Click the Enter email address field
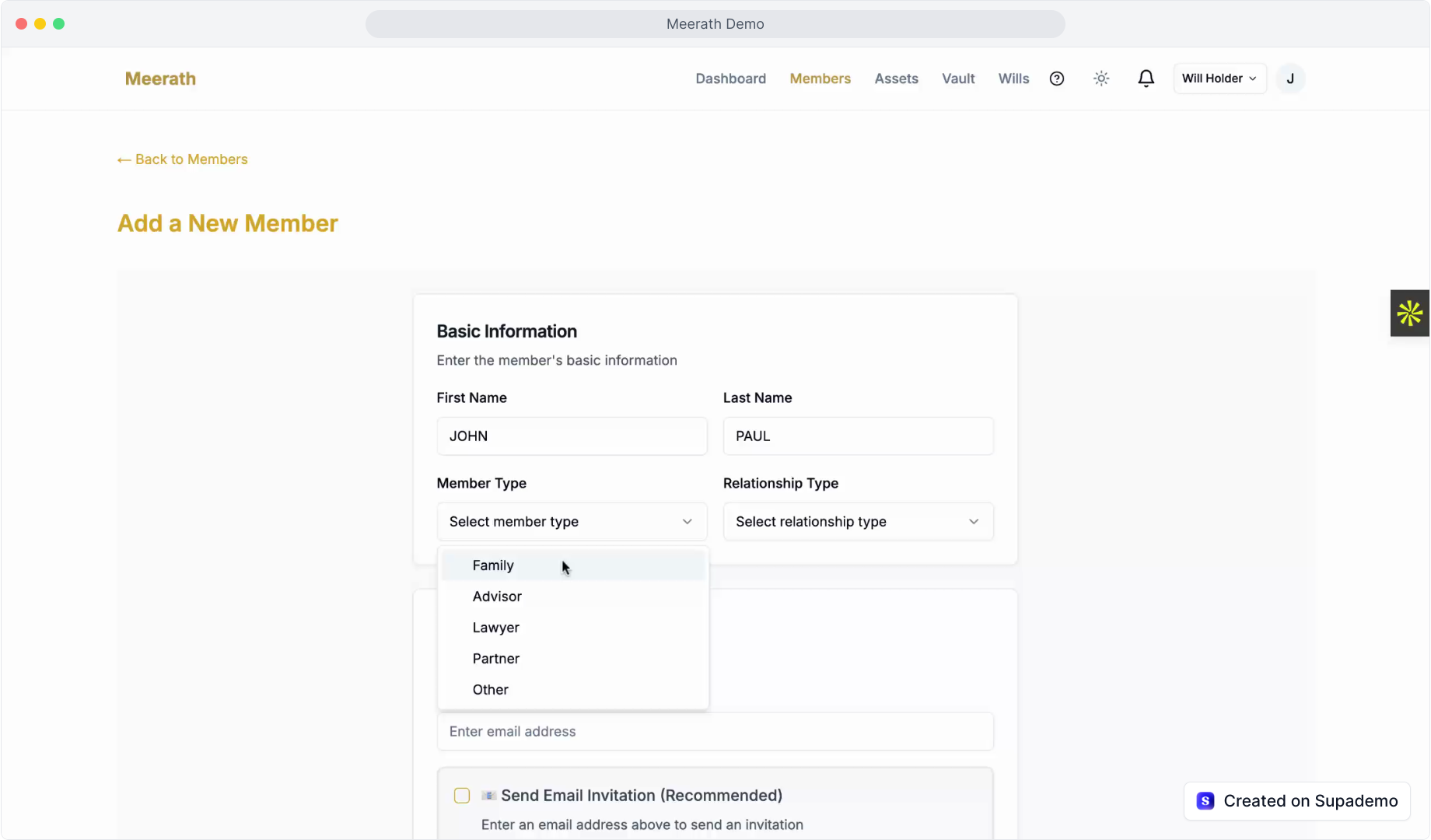Image resolution: width=1431 pixels, height=840 pixels. [715, 732]
